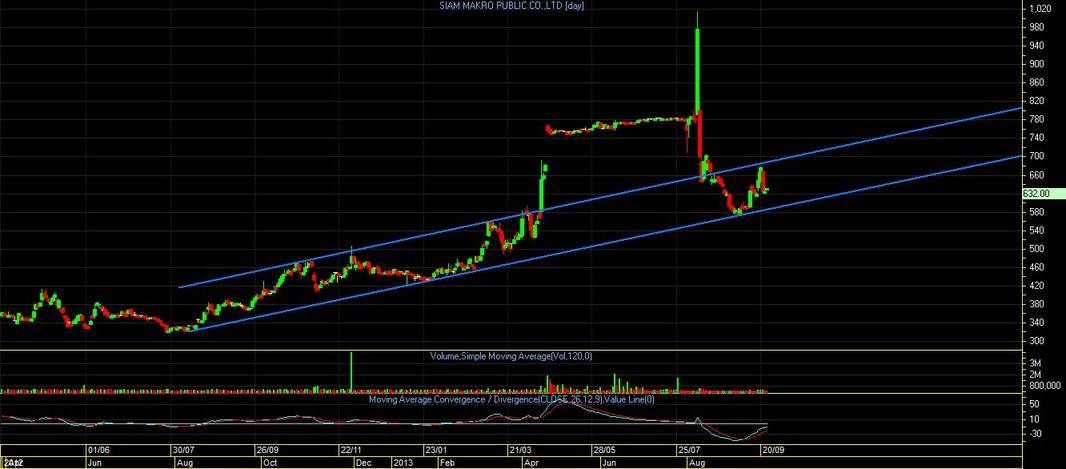Click the 820 price axis label

[1037, 101]
